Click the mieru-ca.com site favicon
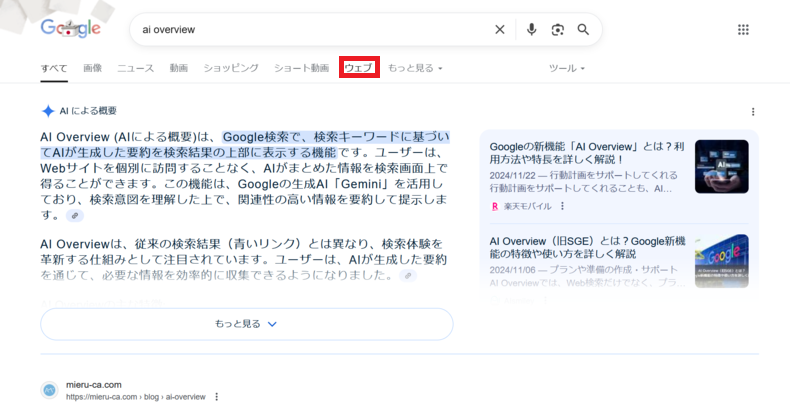The width and height of the screenshot is (790, 403). [x=49, y=390]
